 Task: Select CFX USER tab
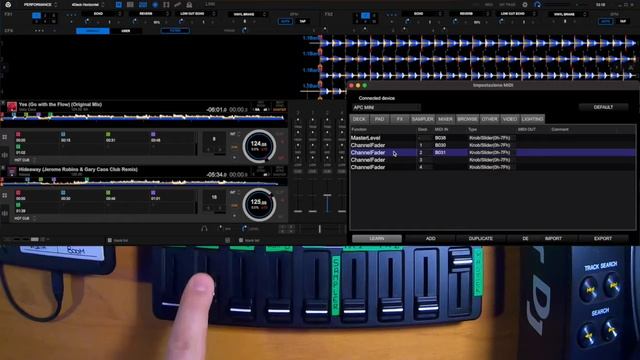[x=126, y=31]
